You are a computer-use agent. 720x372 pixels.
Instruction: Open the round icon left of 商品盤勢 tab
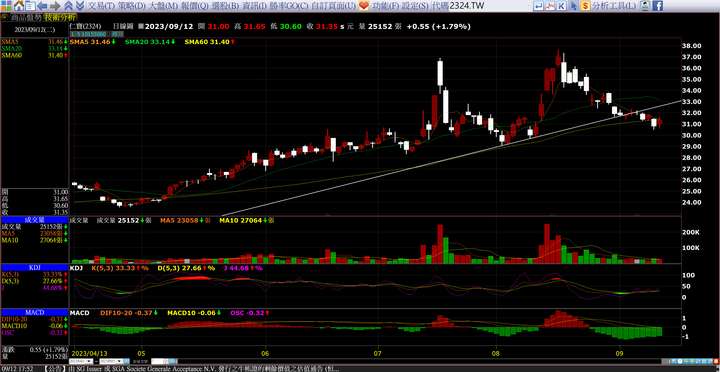tap(5, 17)
